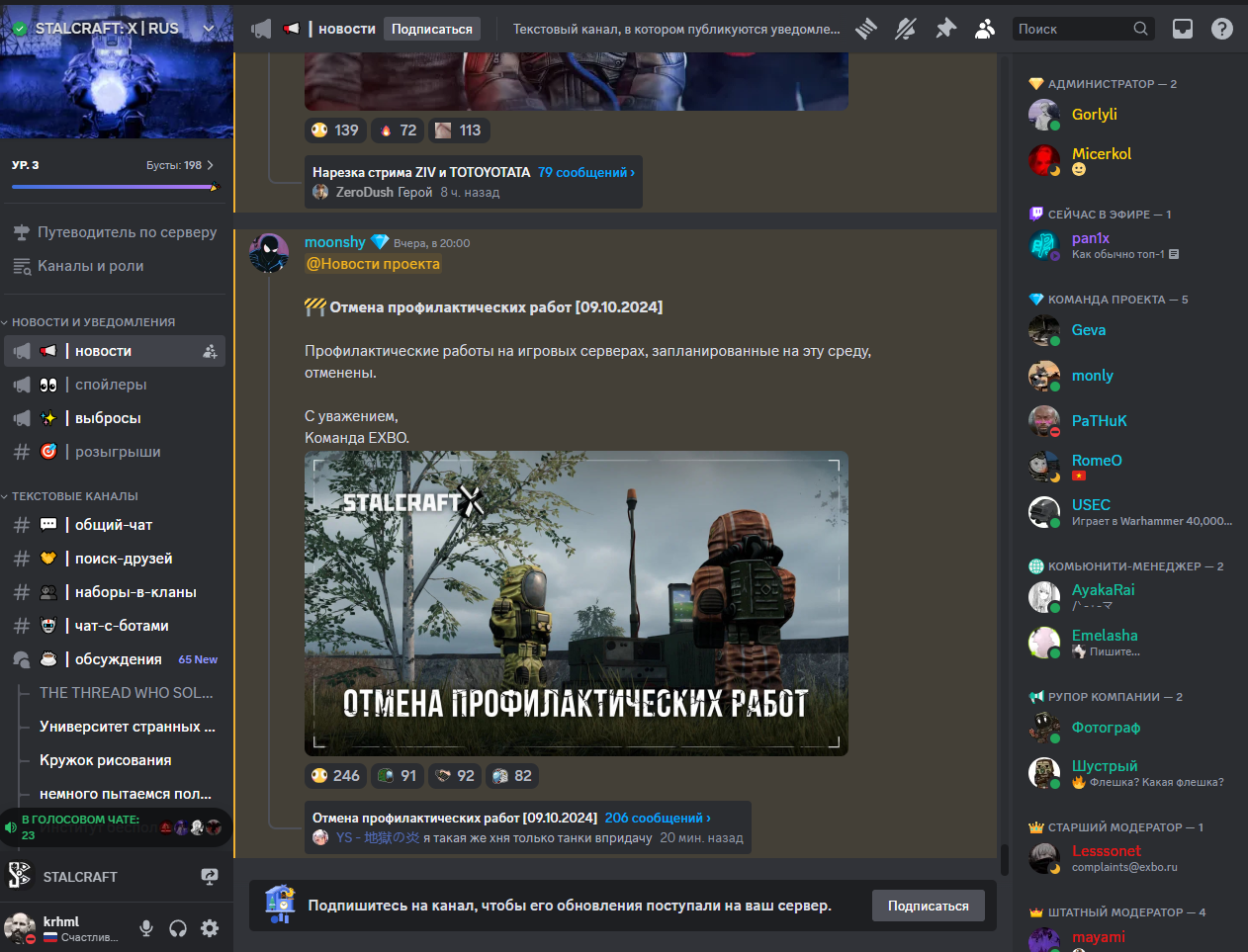This screenshot has width=1248, height=952.
Task: Click the server boost progress bar
Action: tap(114, 186)
